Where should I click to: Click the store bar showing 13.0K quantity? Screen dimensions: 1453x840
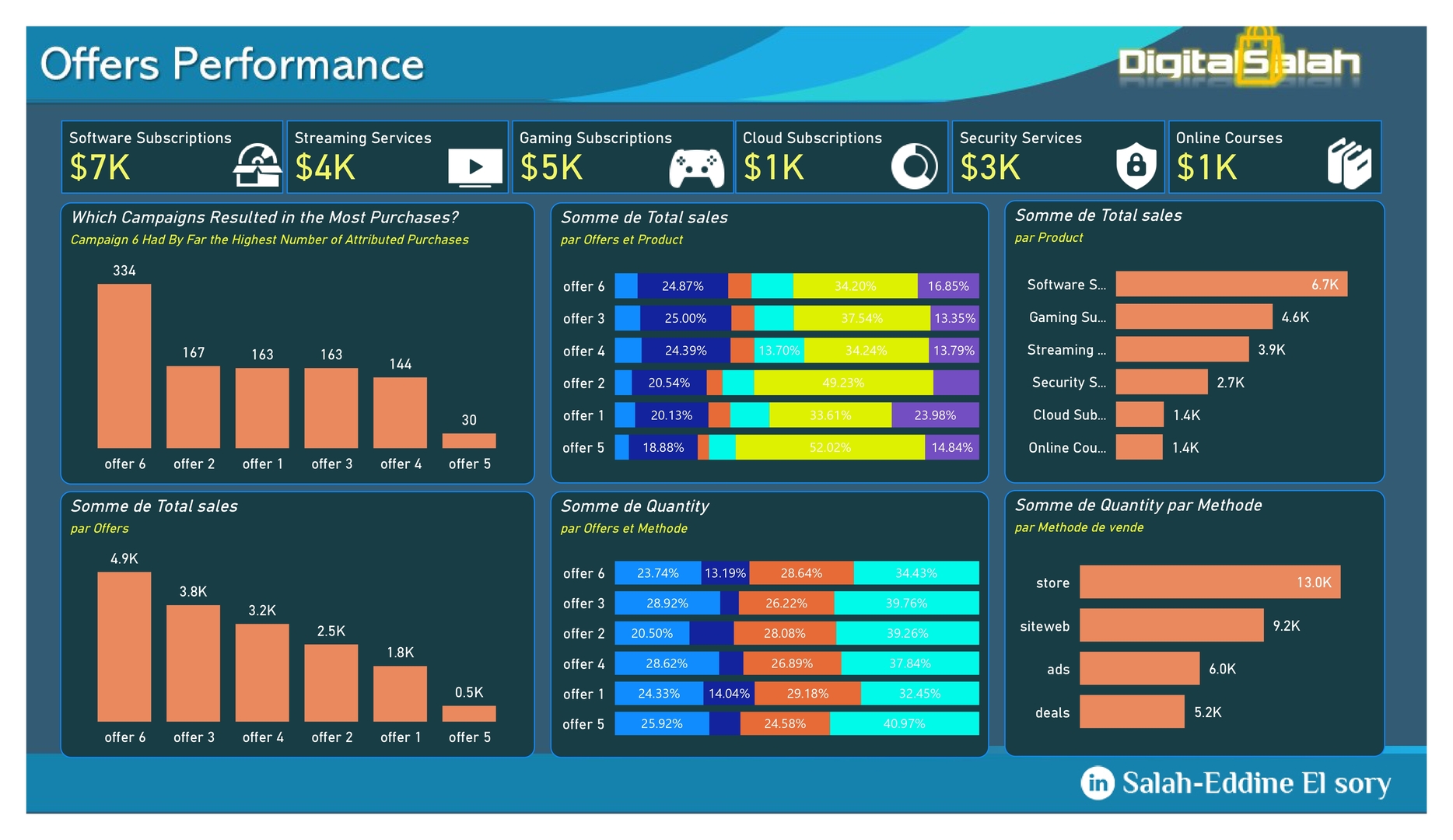click(x=1210, y=582)
